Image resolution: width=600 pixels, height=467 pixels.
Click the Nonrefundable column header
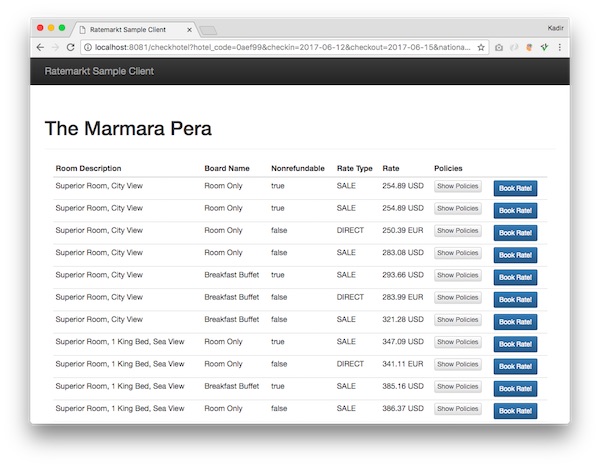[298, 168]
